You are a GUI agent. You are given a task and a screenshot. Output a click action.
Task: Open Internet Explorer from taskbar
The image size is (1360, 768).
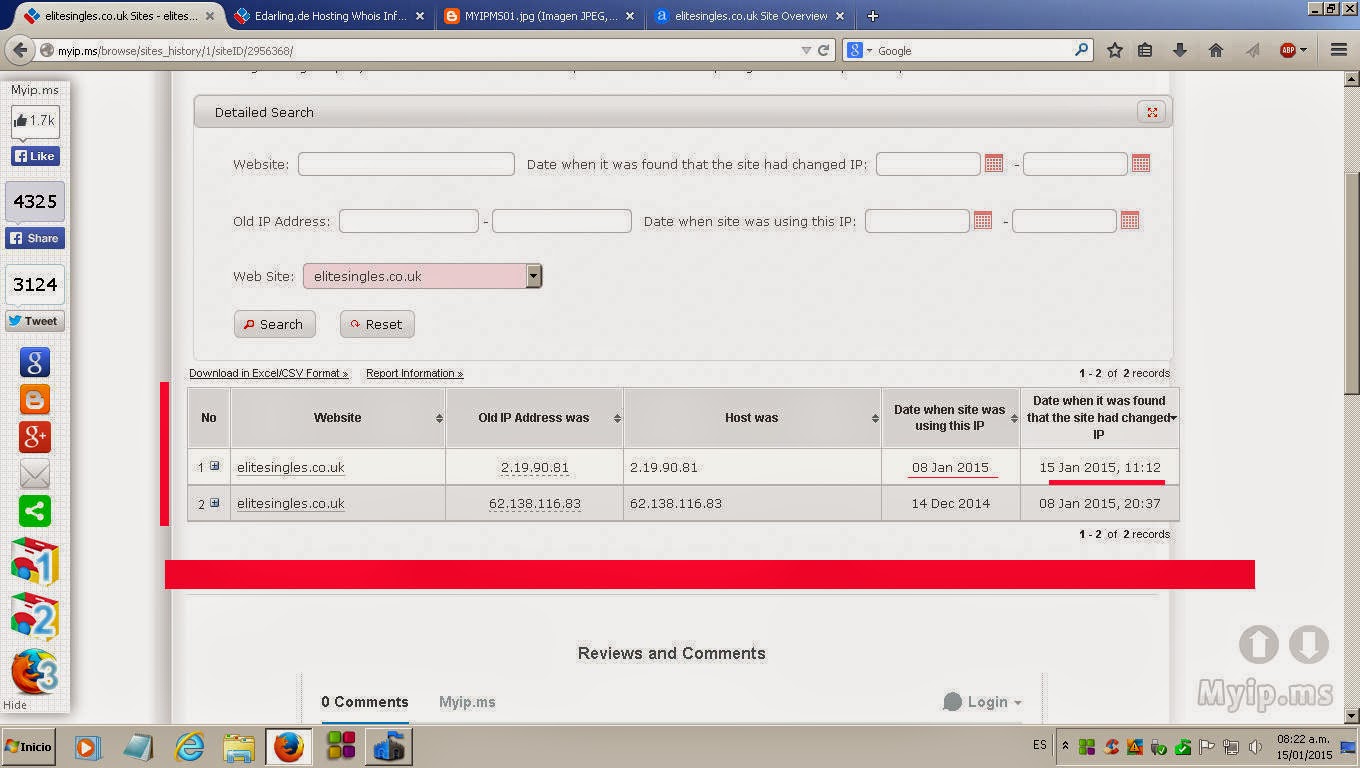pyautogui.click(x=189, y=747)
